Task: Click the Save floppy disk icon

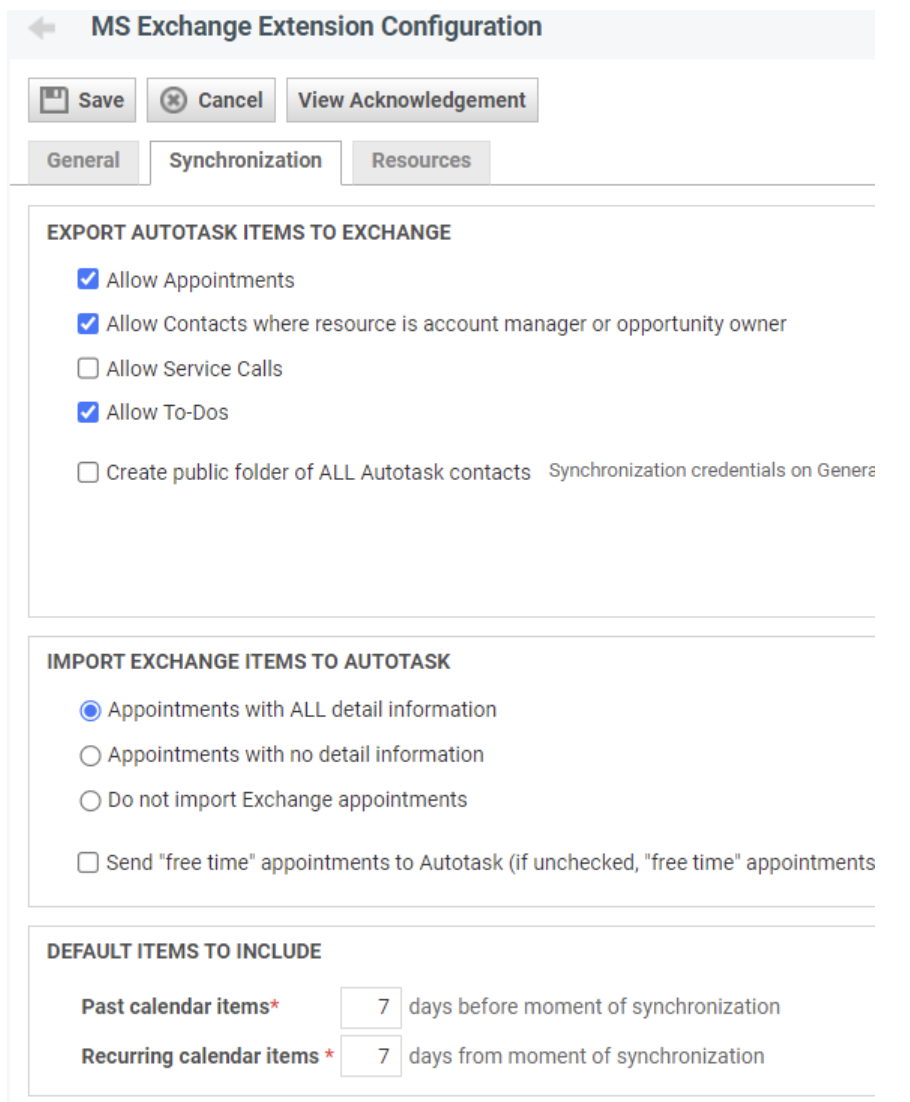Action: tap(54, 100)
